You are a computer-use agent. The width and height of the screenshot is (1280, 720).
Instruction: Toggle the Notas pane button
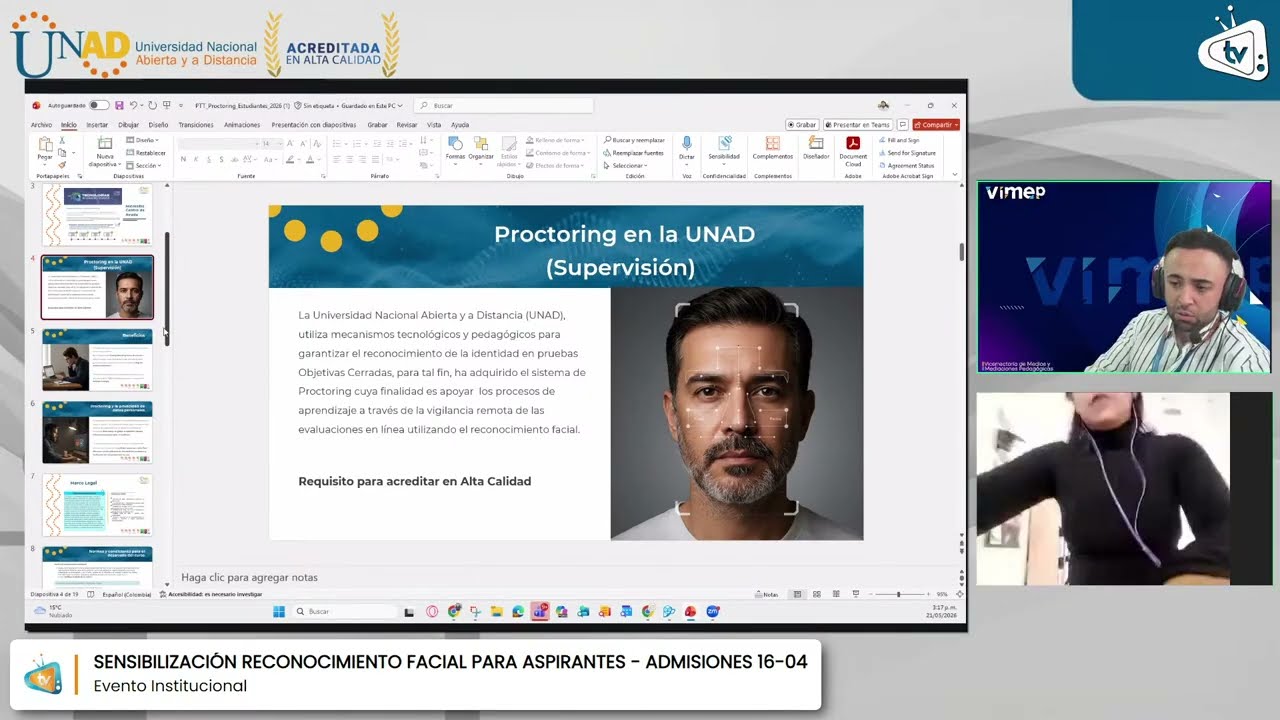(767, 594)
